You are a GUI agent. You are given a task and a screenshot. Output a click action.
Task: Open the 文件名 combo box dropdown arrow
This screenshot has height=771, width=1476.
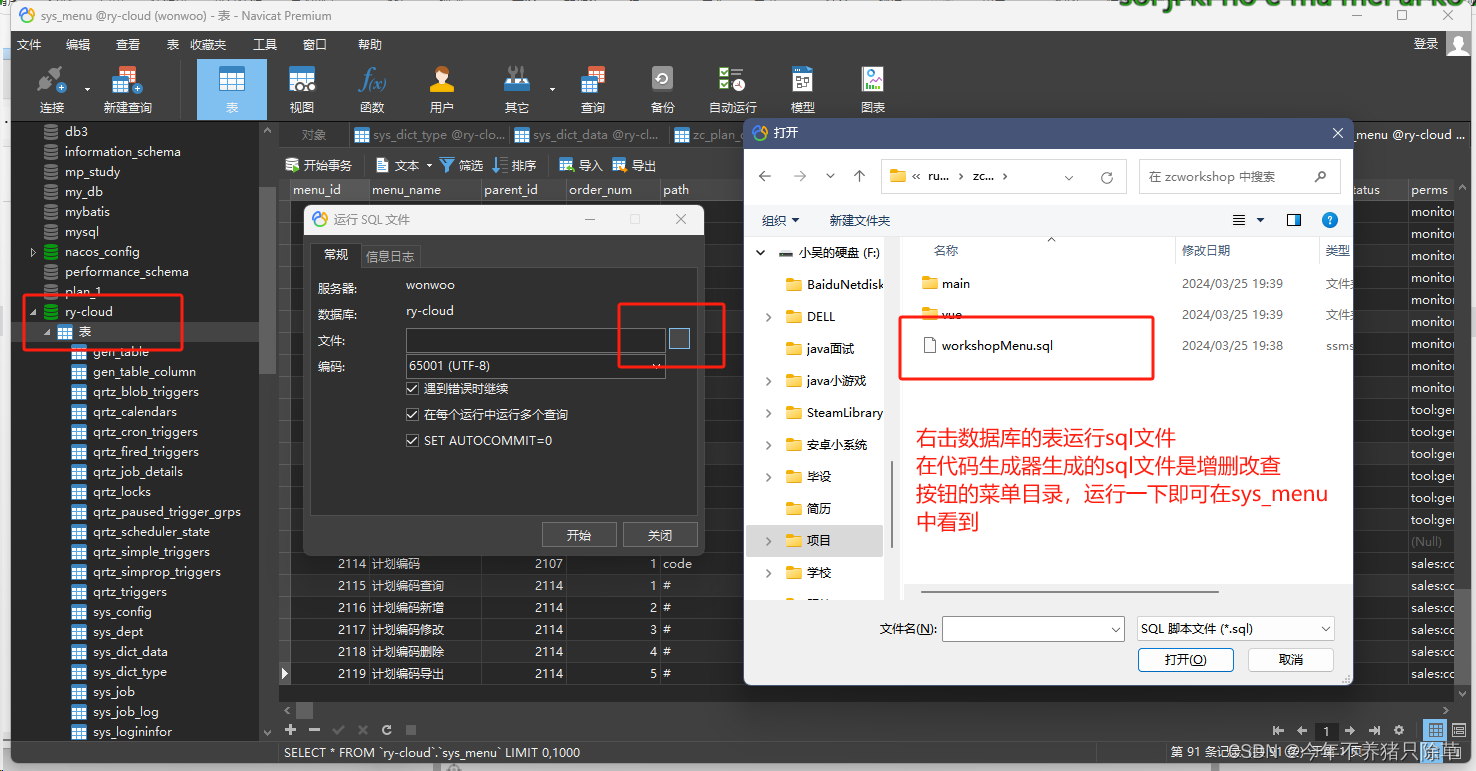1116,629
